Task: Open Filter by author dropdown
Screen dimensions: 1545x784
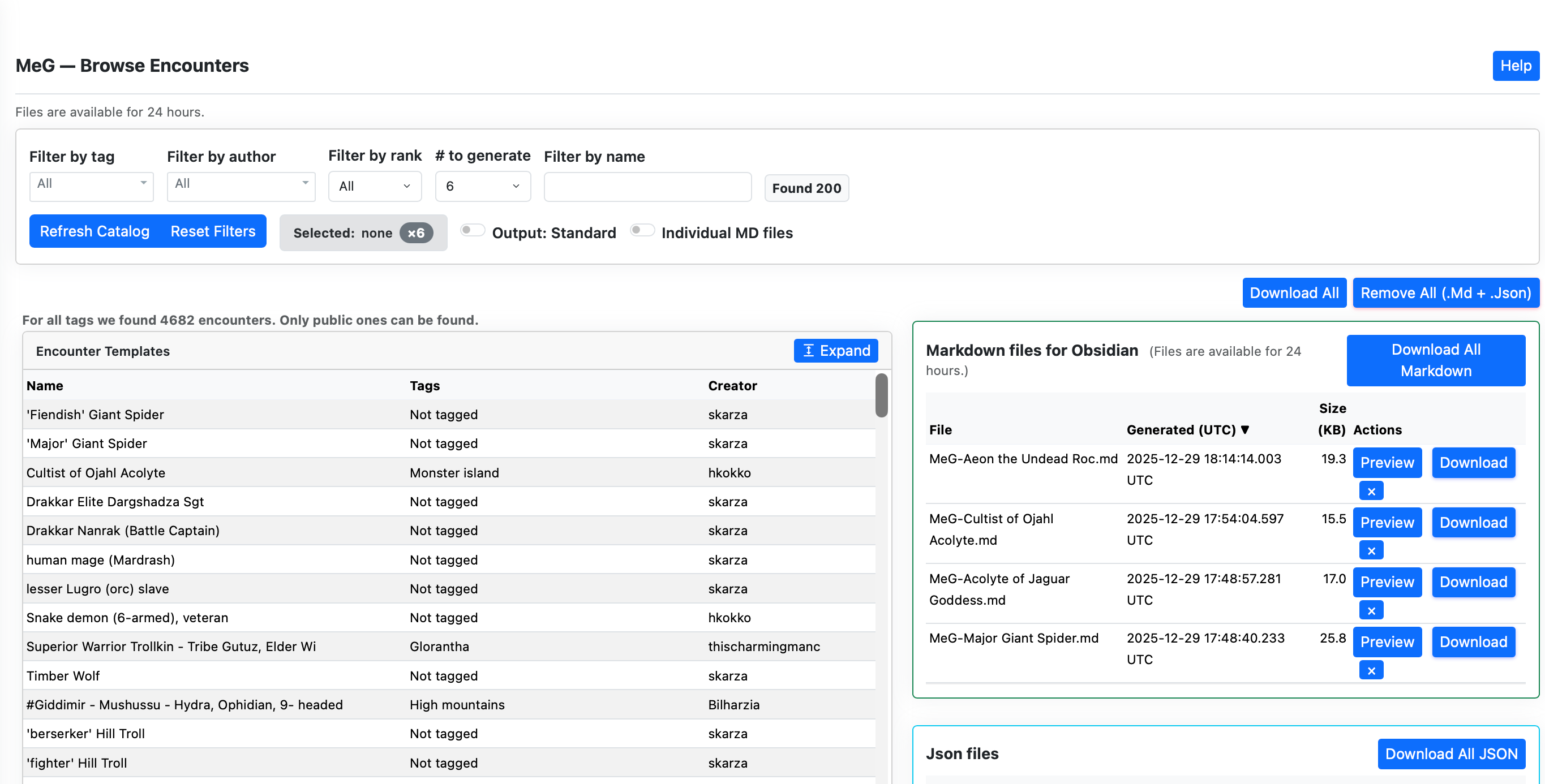Action: 241,187
